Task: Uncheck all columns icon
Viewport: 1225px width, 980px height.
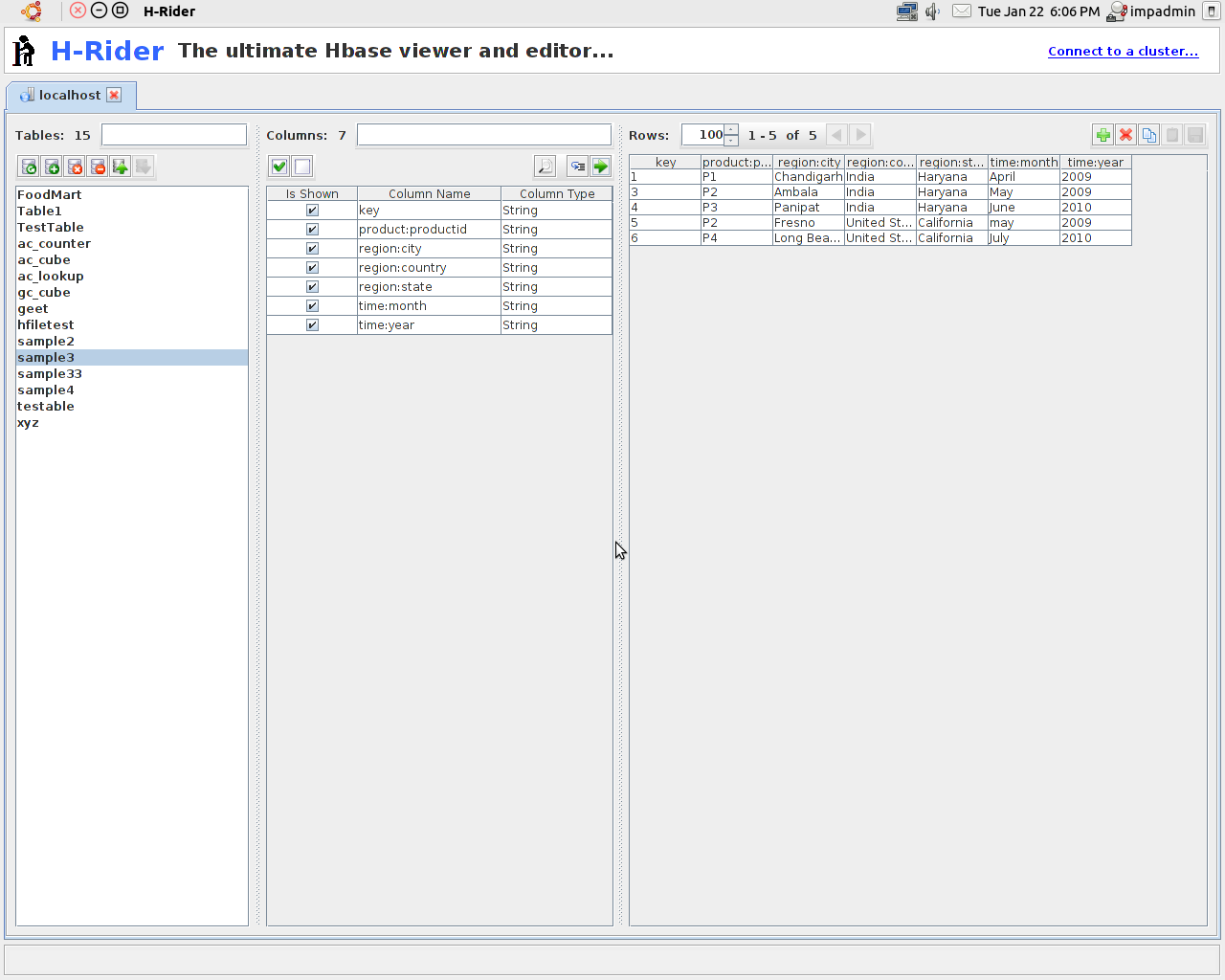Action: point(302,167)
